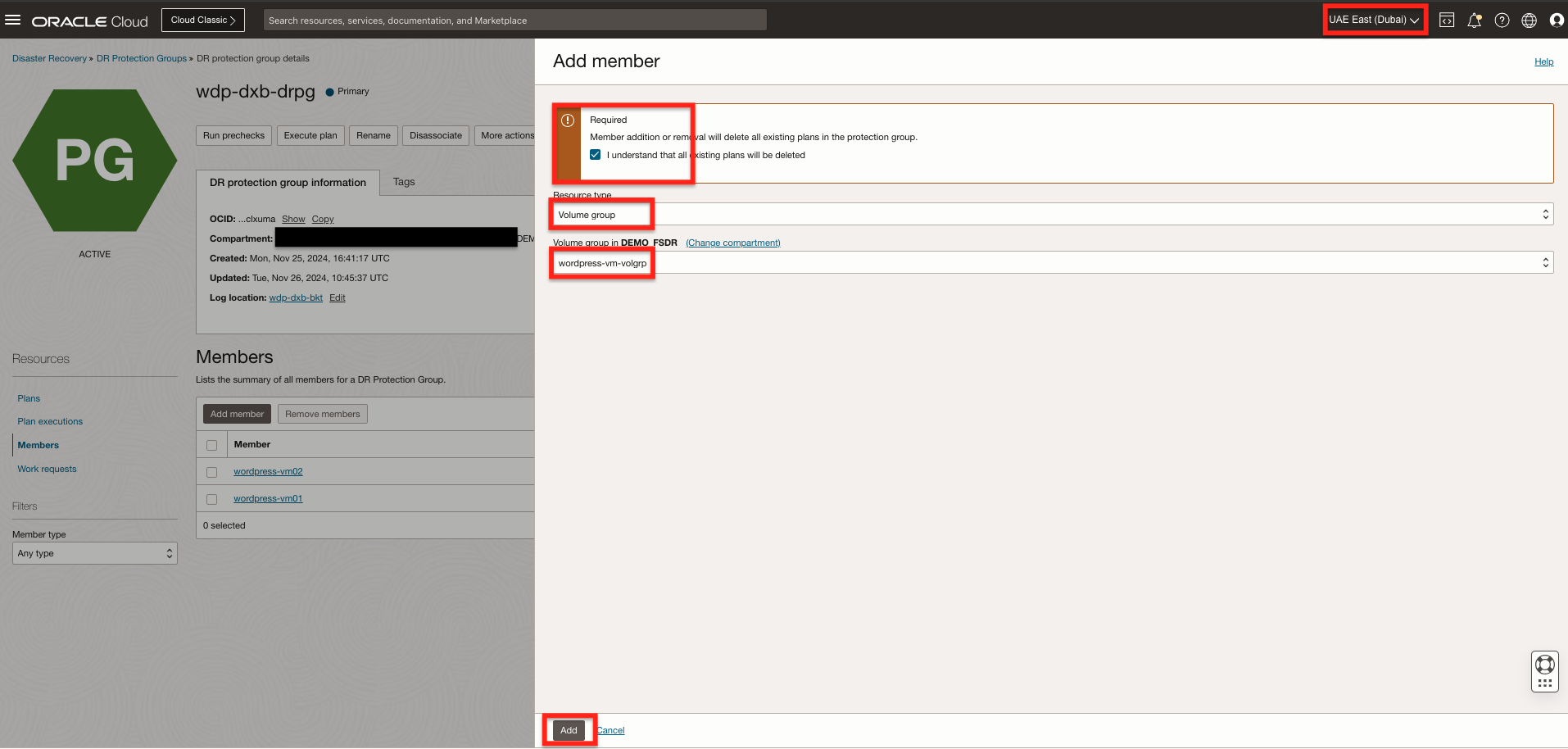Viewport: 1568px width, 749px height.
Task: Click the Cancel link in Add member panel
Action: 610,730
